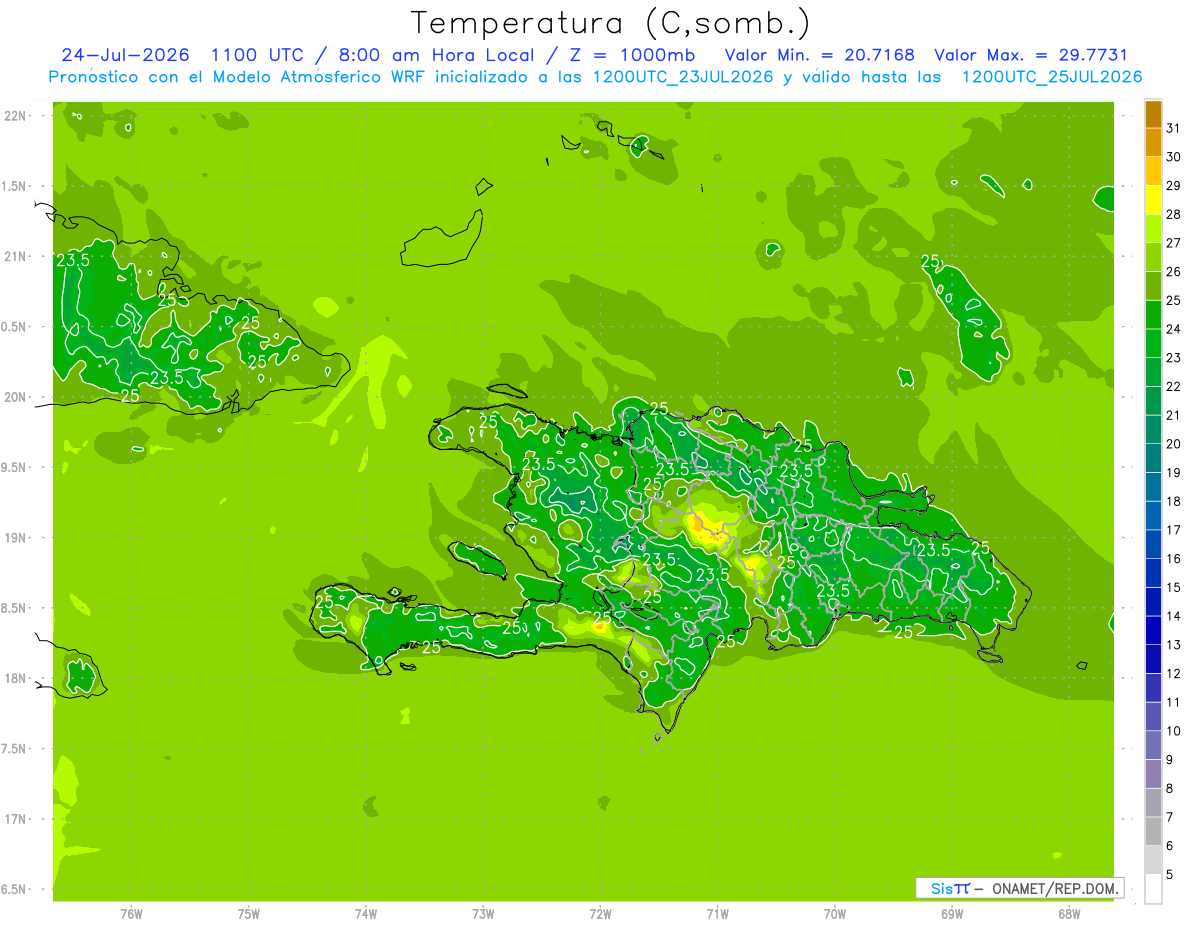The image size is (1200, 927).
Task: Click the '15' value on the color legend
Action: click(1173, 587)
